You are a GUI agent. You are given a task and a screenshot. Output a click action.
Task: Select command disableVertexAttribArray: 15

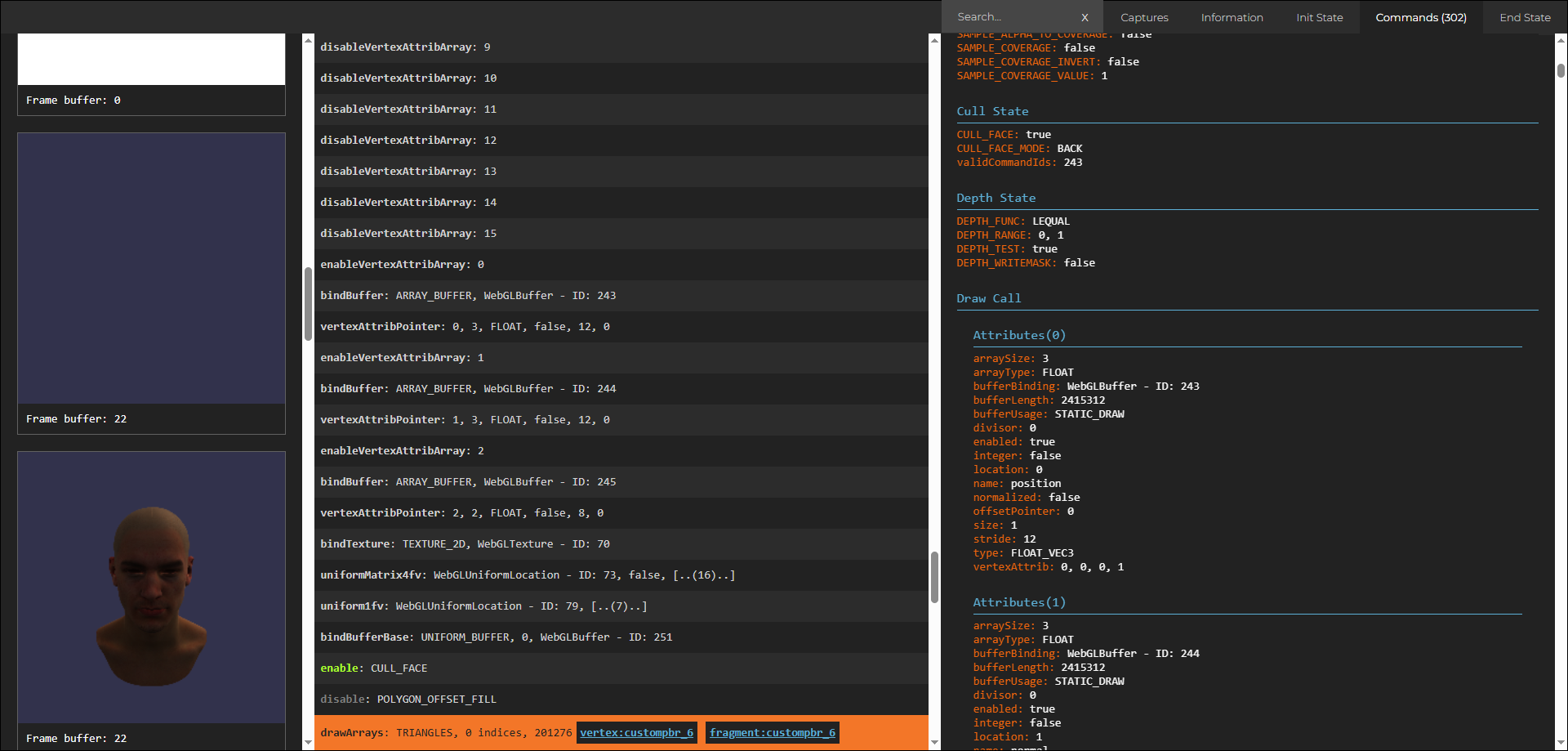(621, 234)
